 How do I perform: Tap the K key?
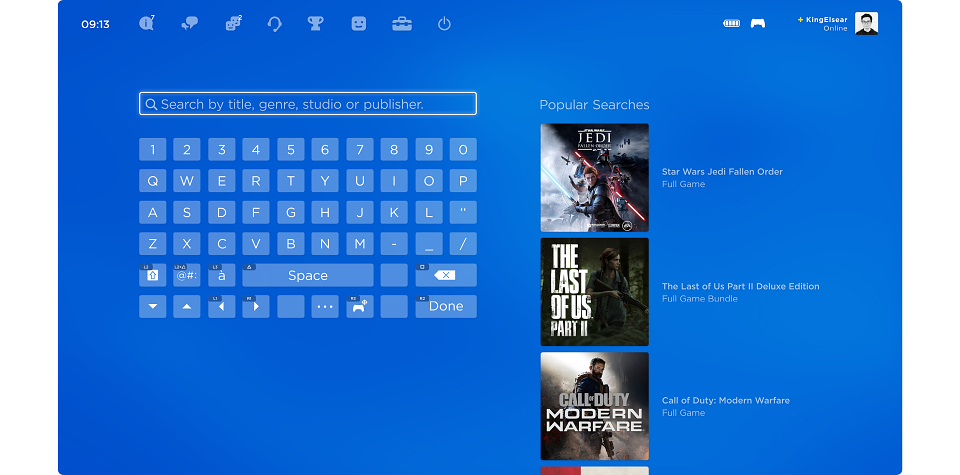pyautogui.click(x=394, y=212)
